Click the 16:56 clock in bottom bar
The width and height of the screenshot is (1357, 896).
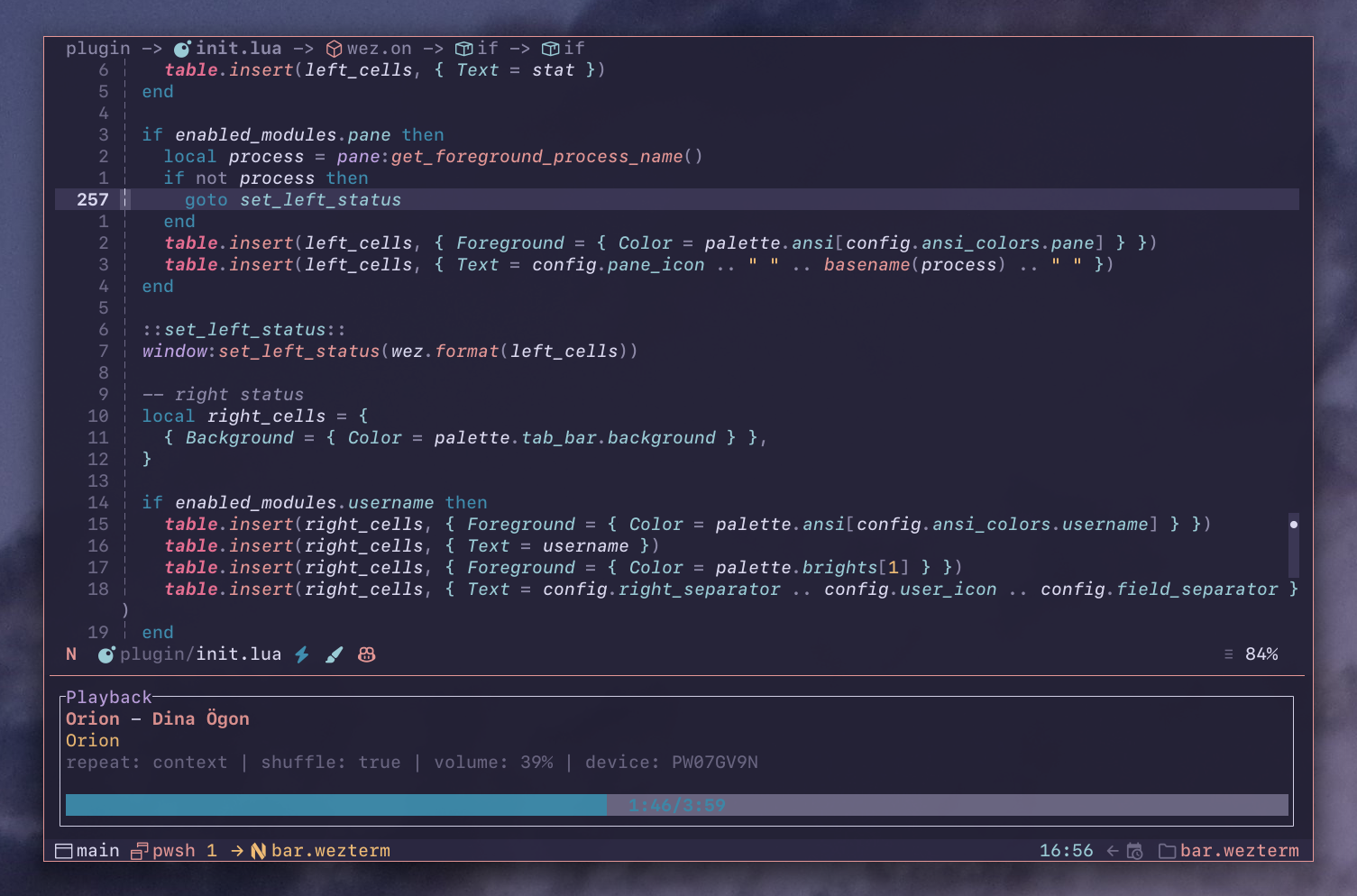coord(1067,851)
